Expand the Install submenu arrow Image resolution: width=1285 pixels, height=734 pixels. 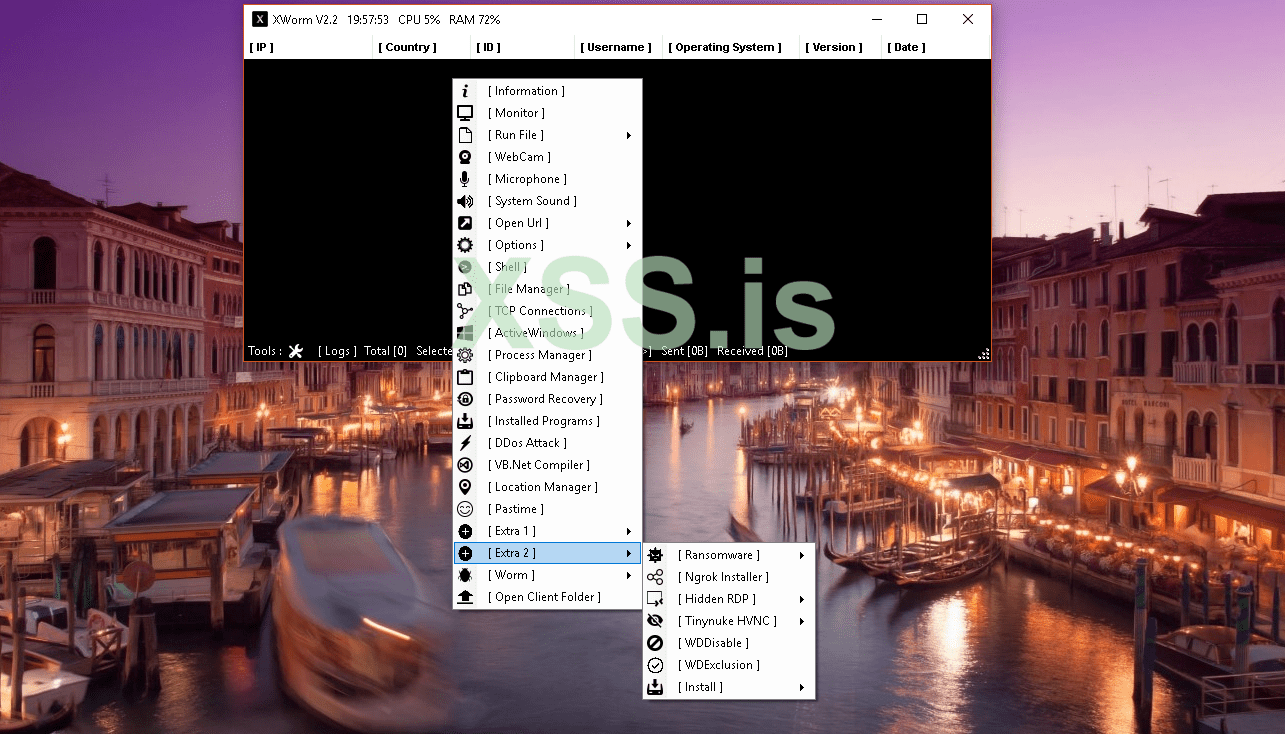802,687
